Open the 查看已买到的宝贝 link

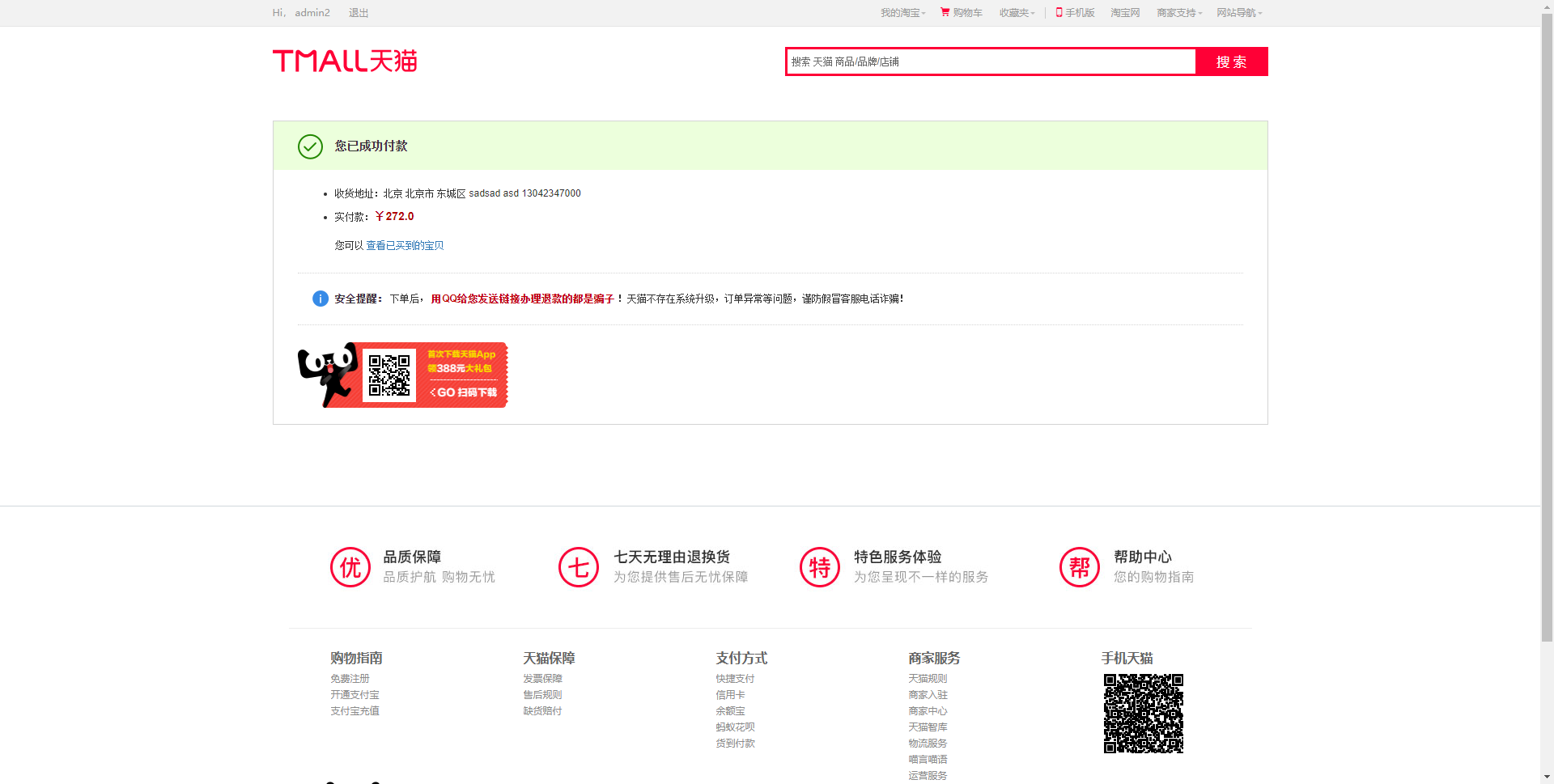pyautogui.click(x=405, y=245)
